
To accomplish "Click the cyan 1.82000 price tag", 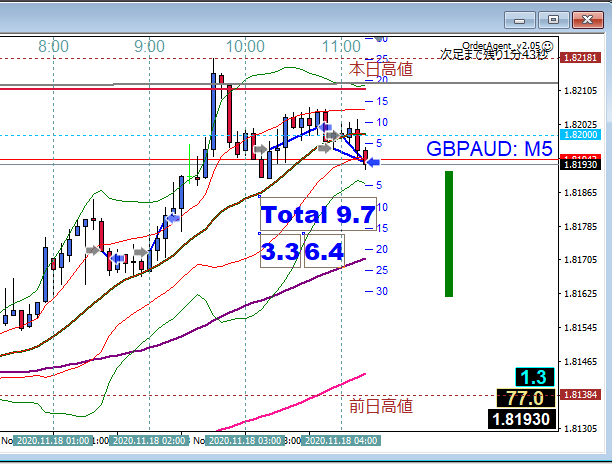I will [x=580, y=135].
